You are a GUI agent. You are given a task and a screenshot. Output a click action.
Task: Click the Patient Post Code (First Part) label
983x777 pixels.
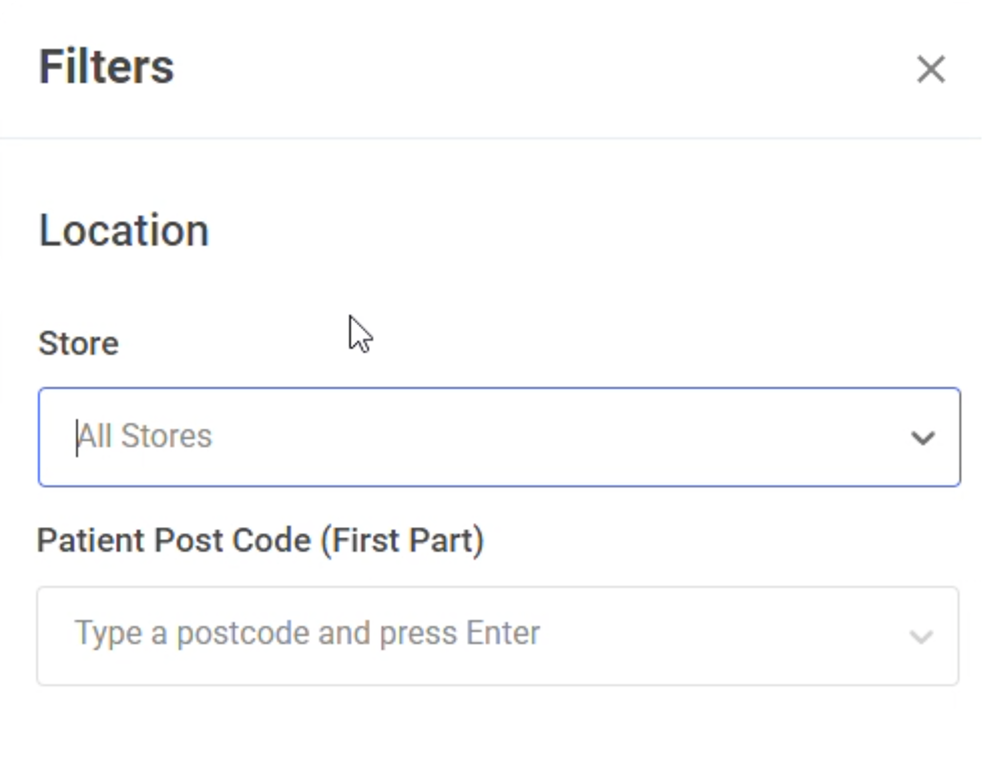point(261,541)
